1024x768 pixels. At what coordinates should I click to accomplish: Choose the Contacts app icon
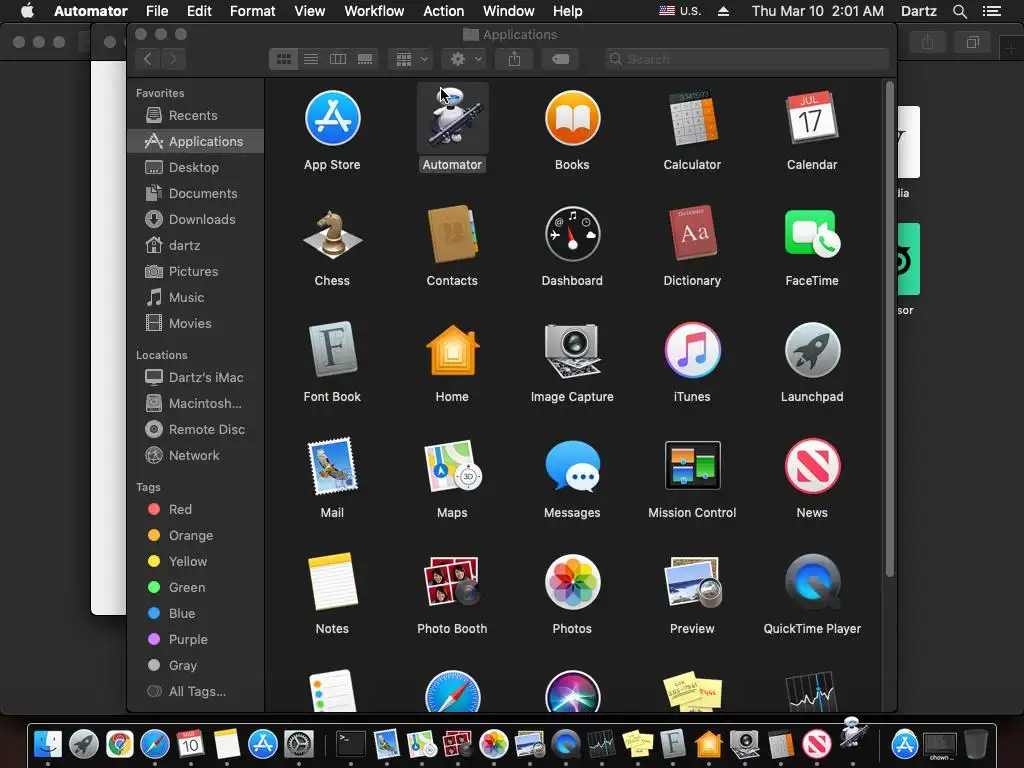coord(453,234)
